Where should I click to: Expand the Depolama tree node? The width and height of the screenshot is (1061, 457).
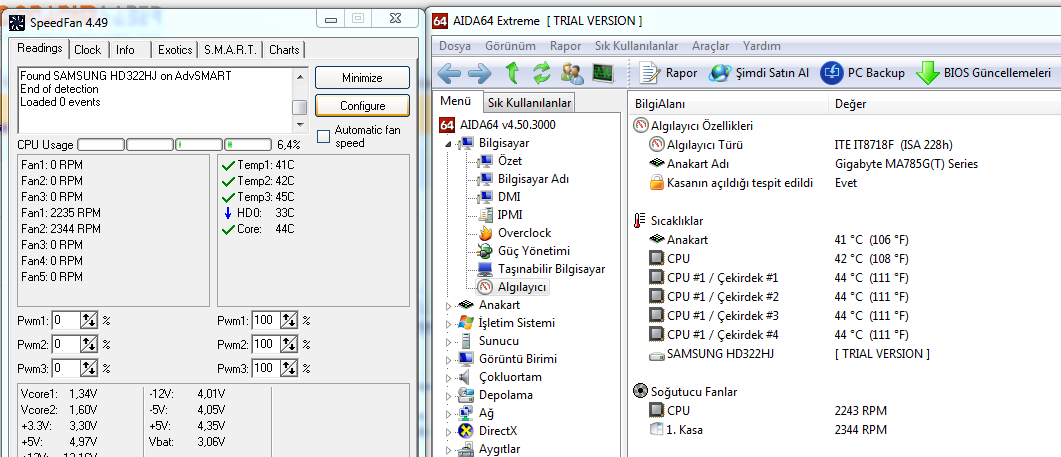447,395
